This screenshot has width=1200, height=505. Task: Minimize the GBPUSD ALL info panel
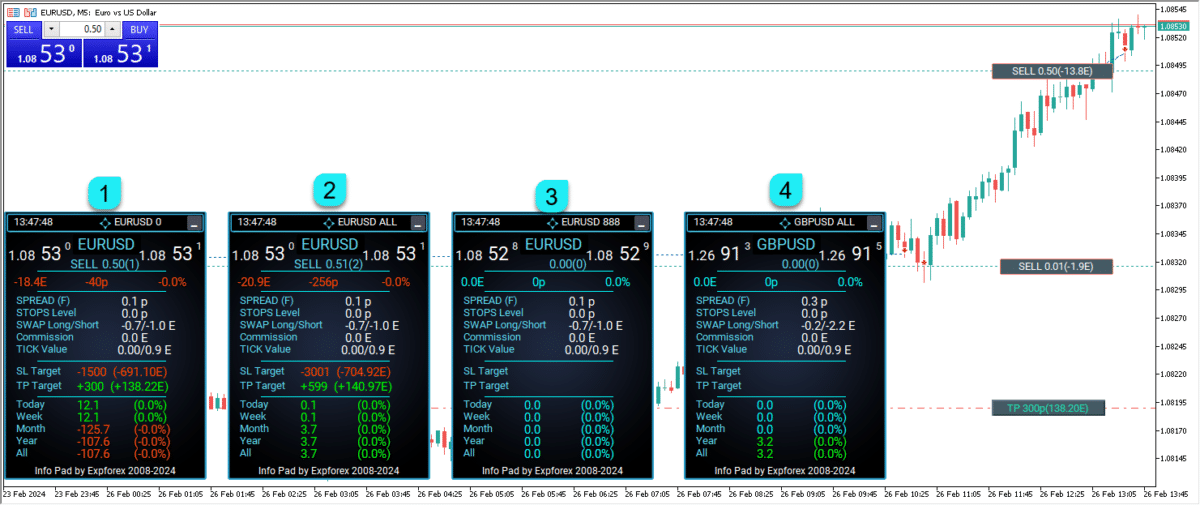(874, 223)
